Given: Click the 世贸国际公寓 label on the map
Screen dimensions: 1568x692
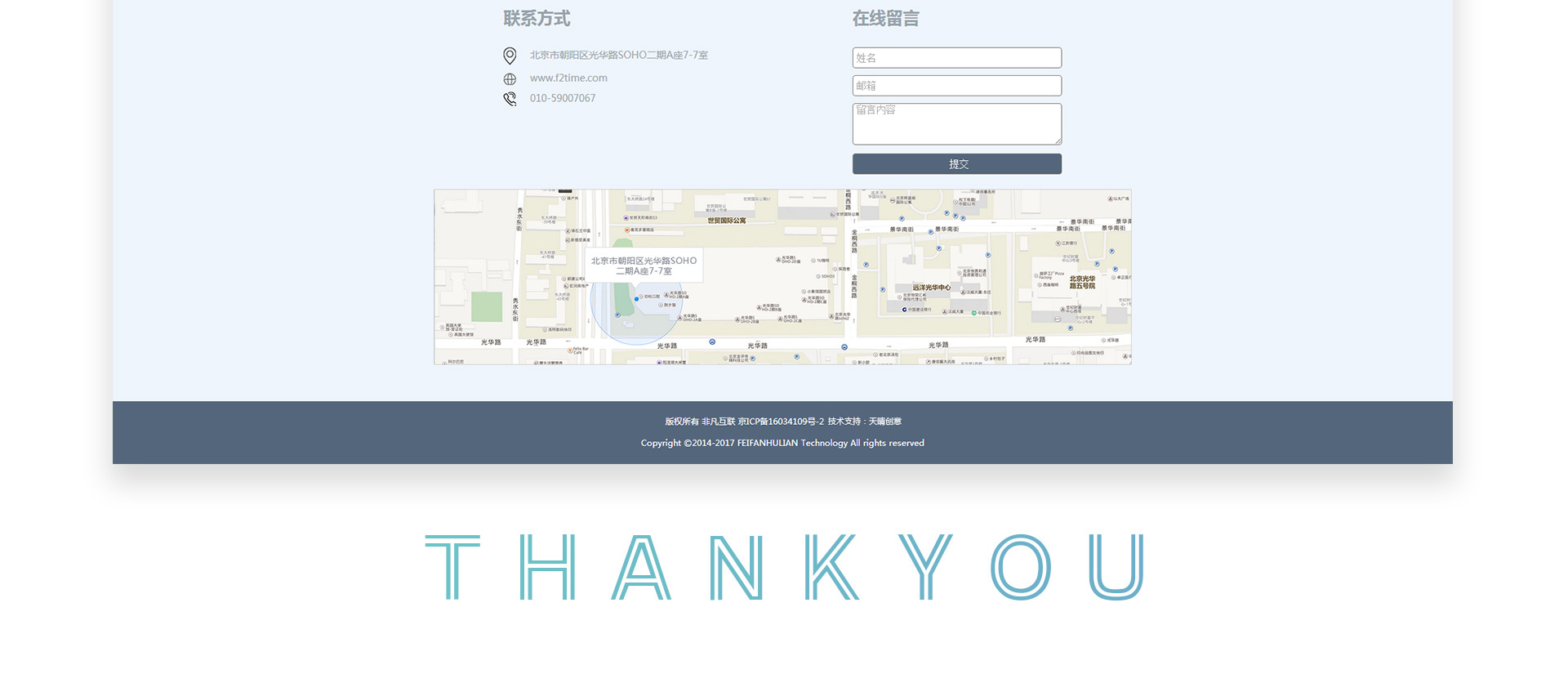Looking at the screenshot, I should [x=726, y=221].
